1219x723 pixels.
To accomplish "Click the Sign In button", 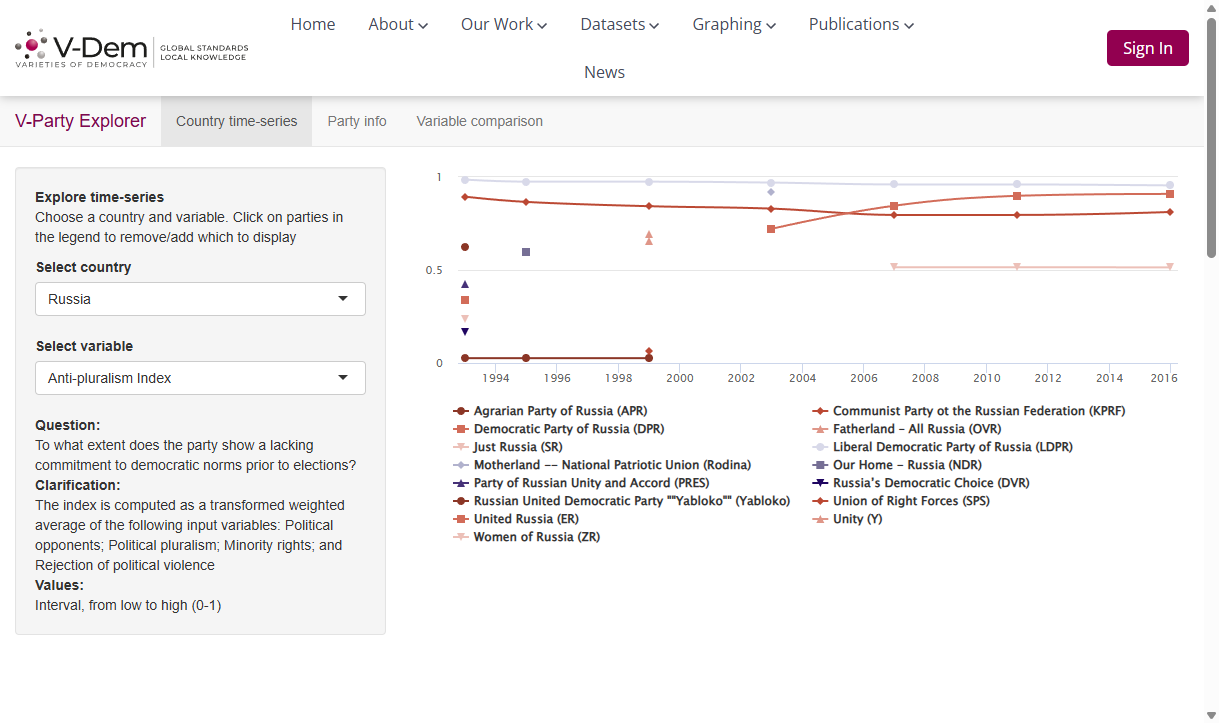I will click(1148, 48).
